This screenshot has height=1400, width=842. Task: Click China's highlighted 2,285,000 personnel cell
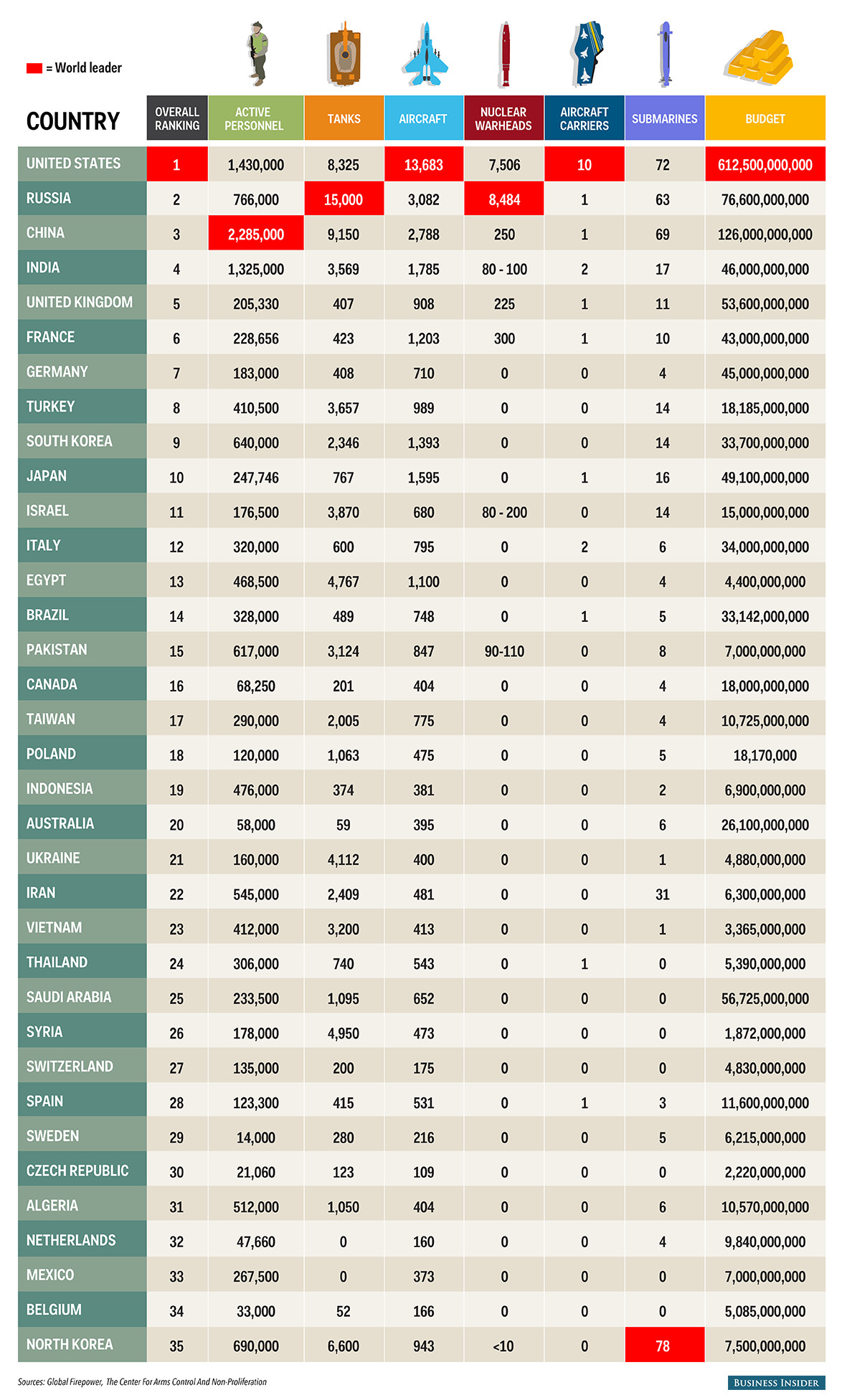tap(256, 234)
